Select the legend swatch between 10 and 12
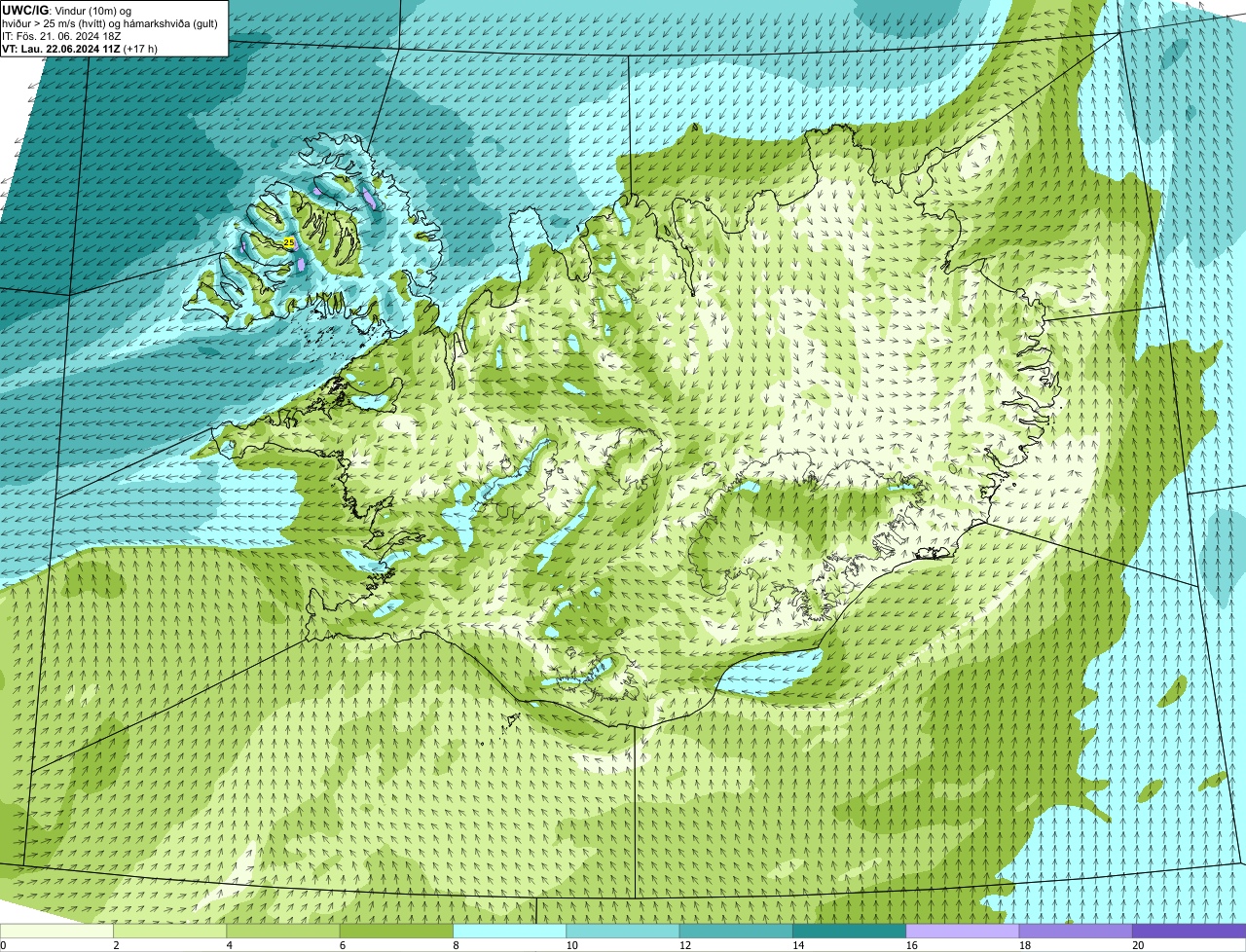The image size is (1246, 952). (x=623, y=931)
